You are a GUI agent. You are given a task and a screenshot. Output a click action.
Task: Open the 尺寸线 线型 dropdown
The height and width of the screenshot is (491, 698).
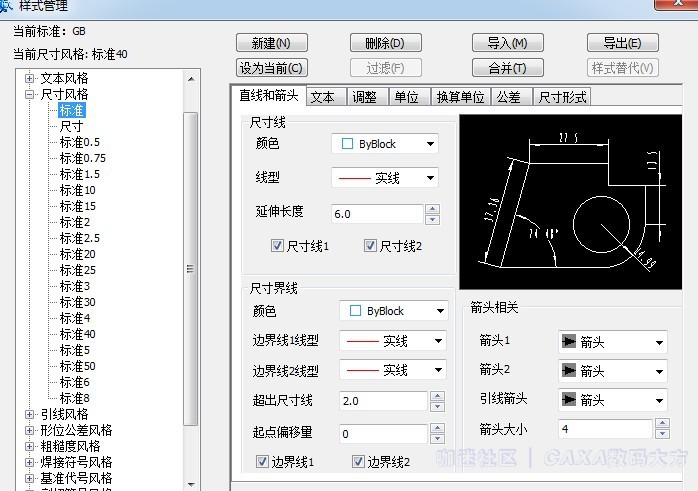click(x=384, y=178)
